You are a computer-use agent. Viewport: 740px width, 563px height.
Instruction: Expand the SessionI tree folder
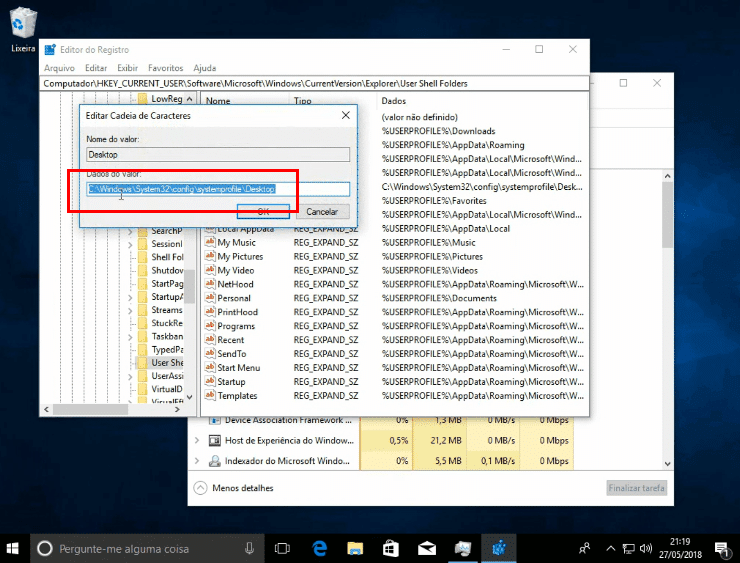point(130,244)
